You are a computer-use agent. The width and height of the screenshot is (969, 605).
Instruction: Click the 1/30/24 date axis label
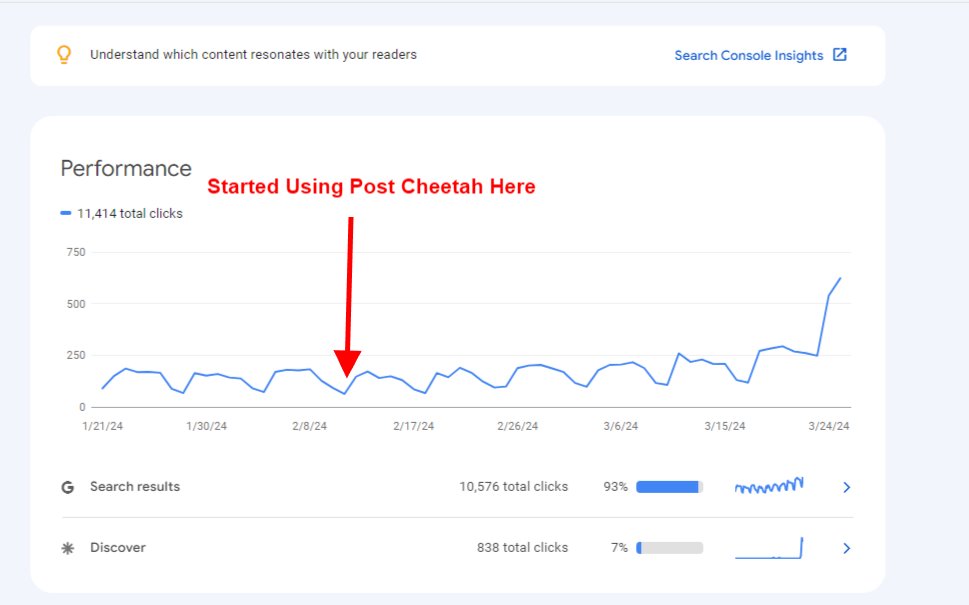coord(206,426)
